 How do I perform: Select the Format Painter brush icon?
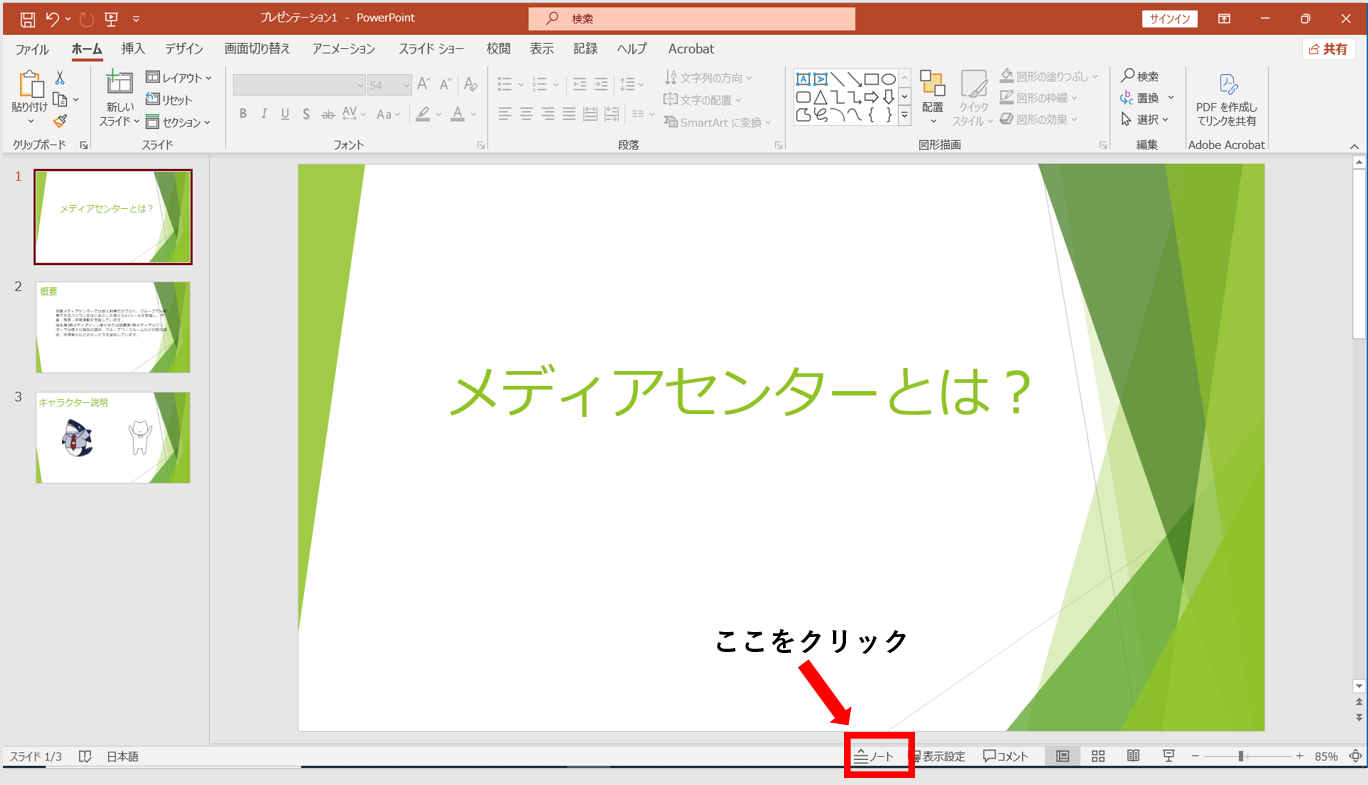(60, 121)
